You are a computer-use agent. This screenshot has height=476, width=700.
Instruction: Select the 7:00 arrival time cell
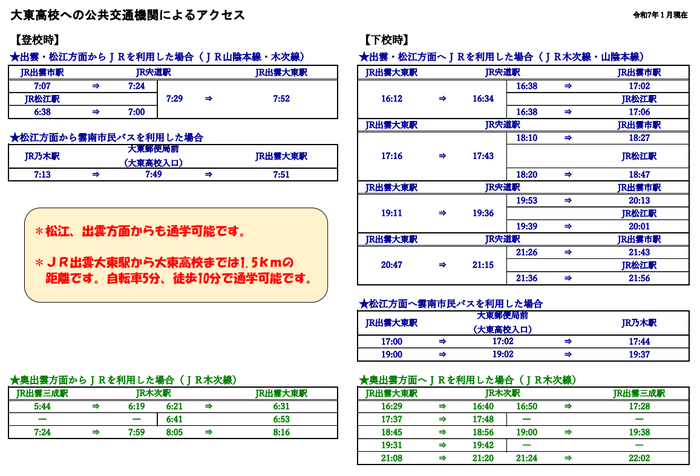pos(136,112)
